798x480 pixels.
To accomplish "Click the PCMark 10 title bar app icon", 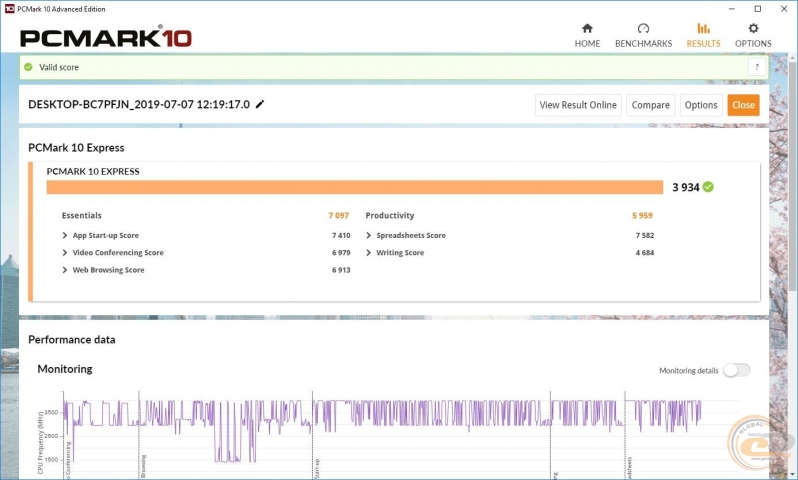I will point(9,9).
